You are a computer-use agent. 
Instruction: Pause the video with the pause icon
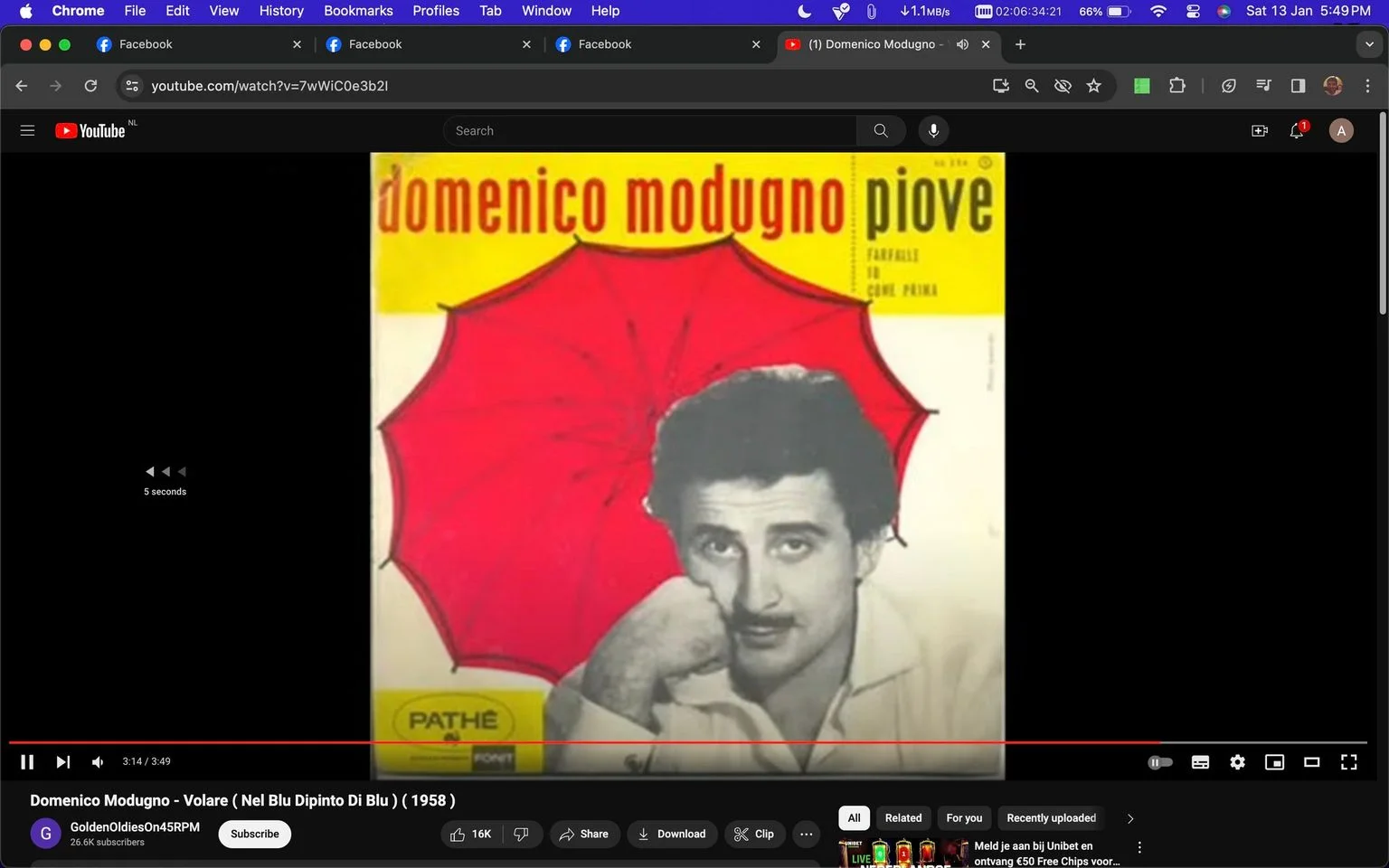pos(27,762)
